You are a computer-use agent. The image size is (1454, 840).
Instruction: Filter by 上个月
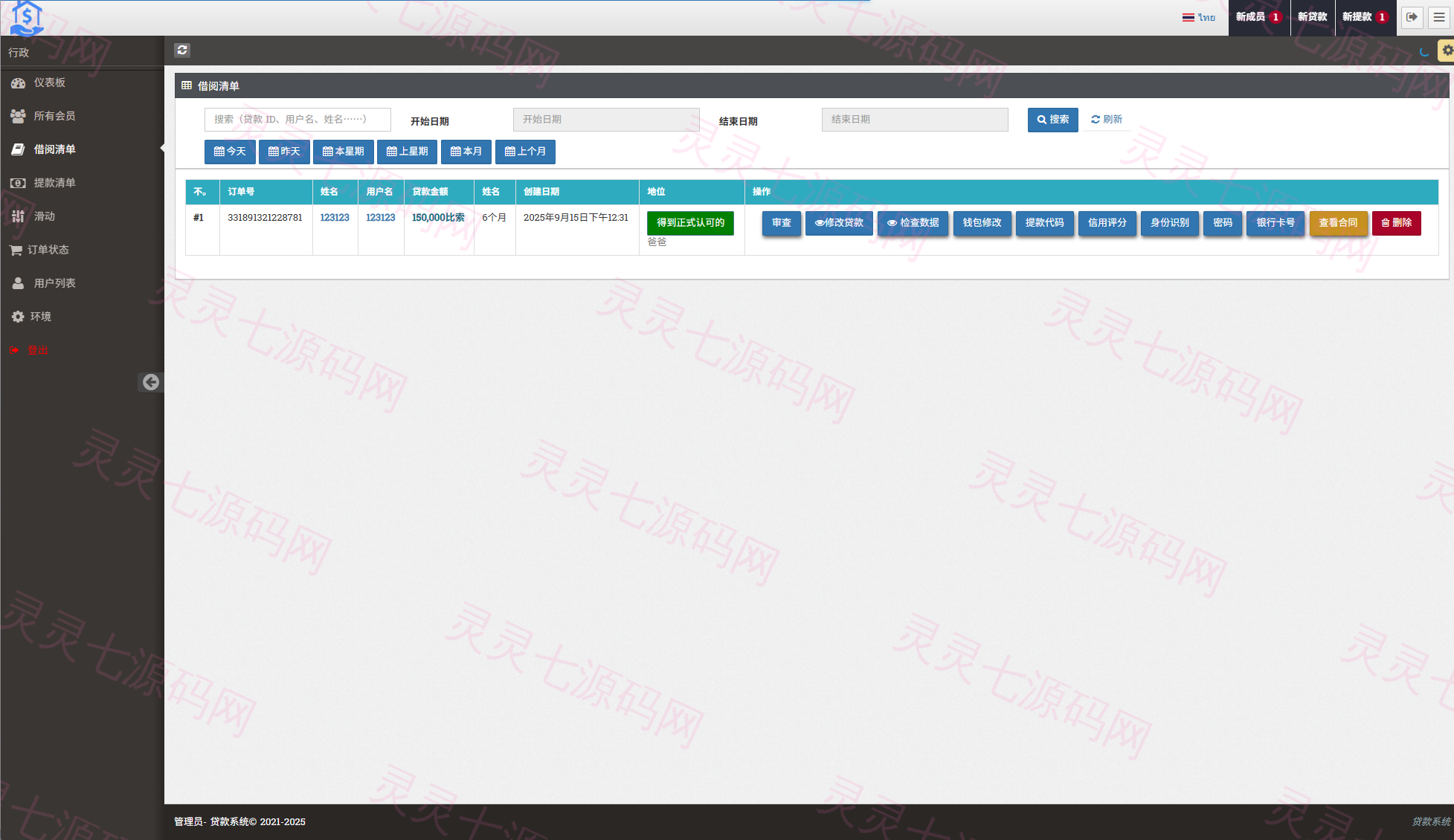[525, 152]
